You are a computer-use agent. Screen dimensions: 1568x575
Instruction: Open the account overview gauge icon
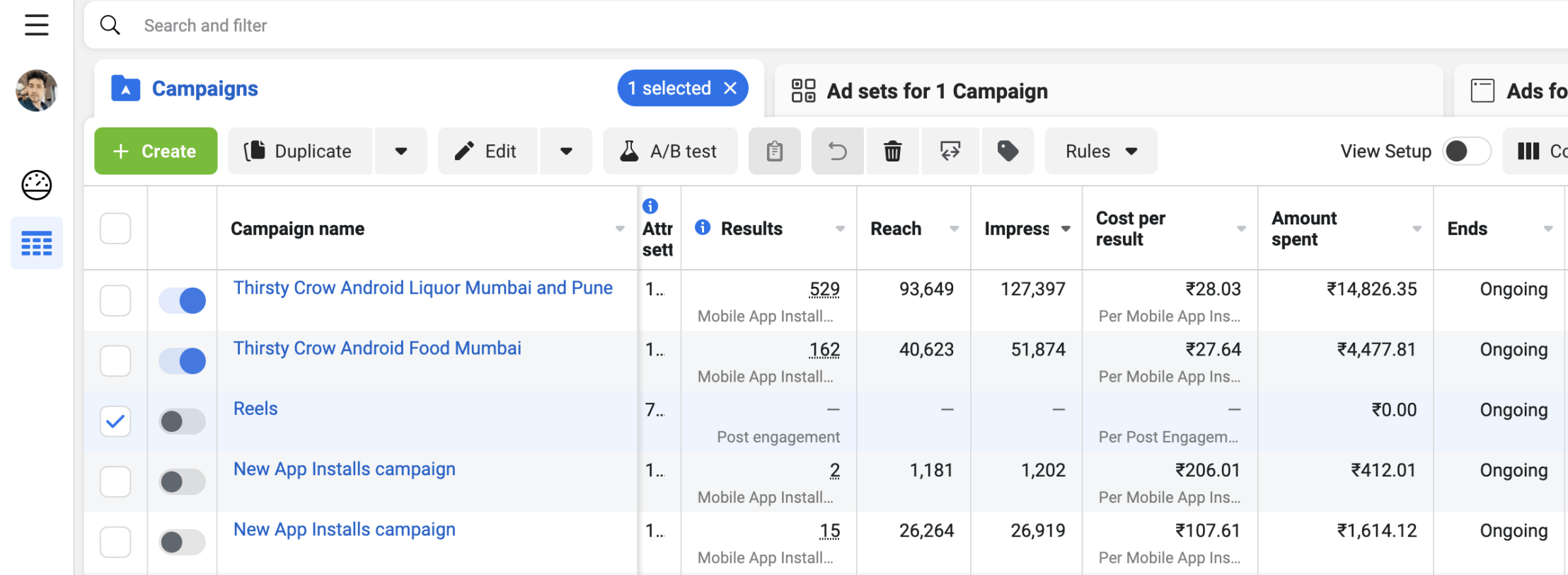[37, 186]
